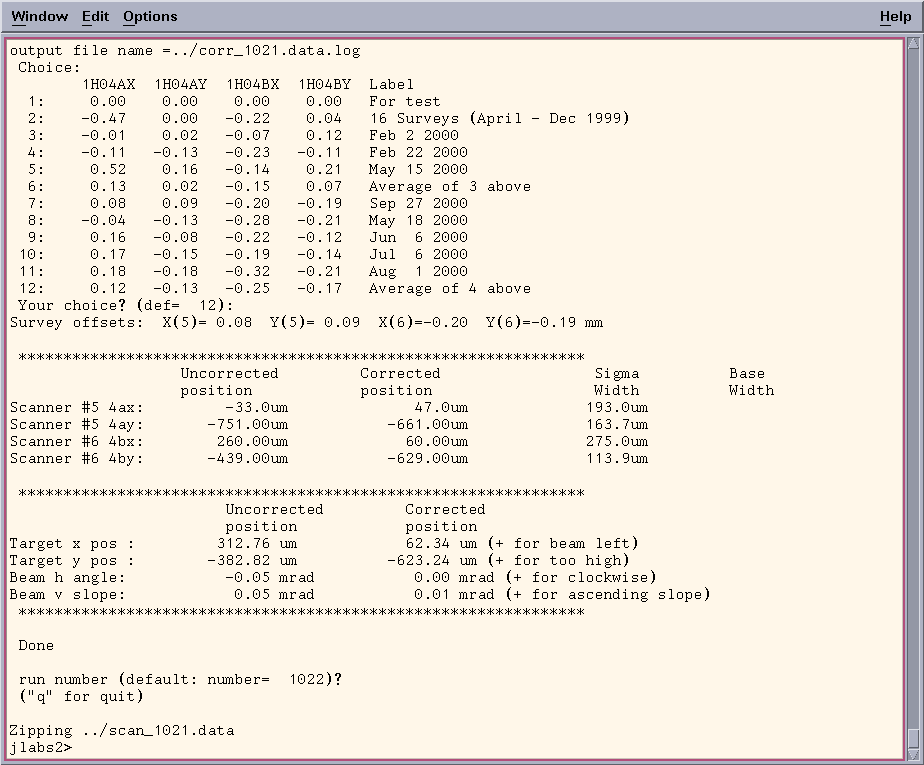Screen dimensions: 924x765
Task: Click the output file name corr_1021.data.log
Action: coord(279,51)
